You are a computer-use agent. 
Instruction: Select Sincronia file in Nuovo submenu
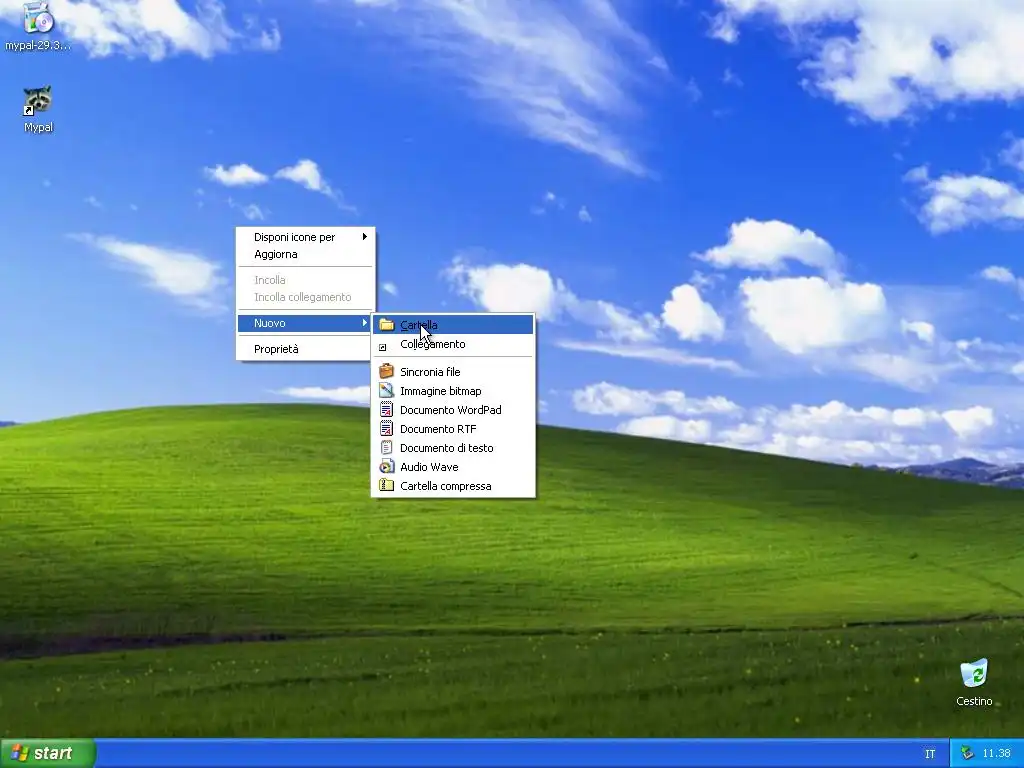[453, 372]
